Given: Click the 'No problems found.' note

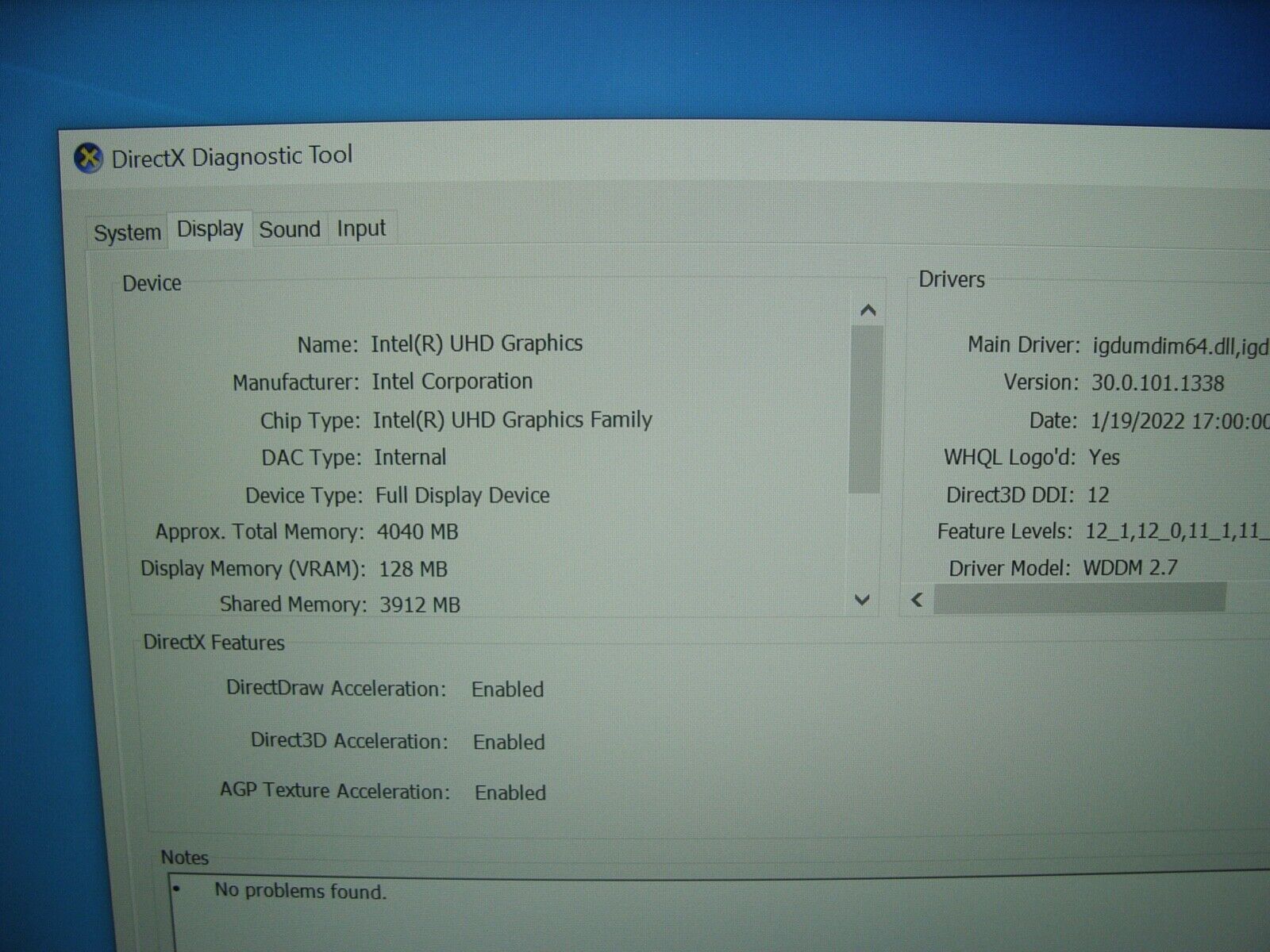Looking at the screenshot, I should [300, 891].
